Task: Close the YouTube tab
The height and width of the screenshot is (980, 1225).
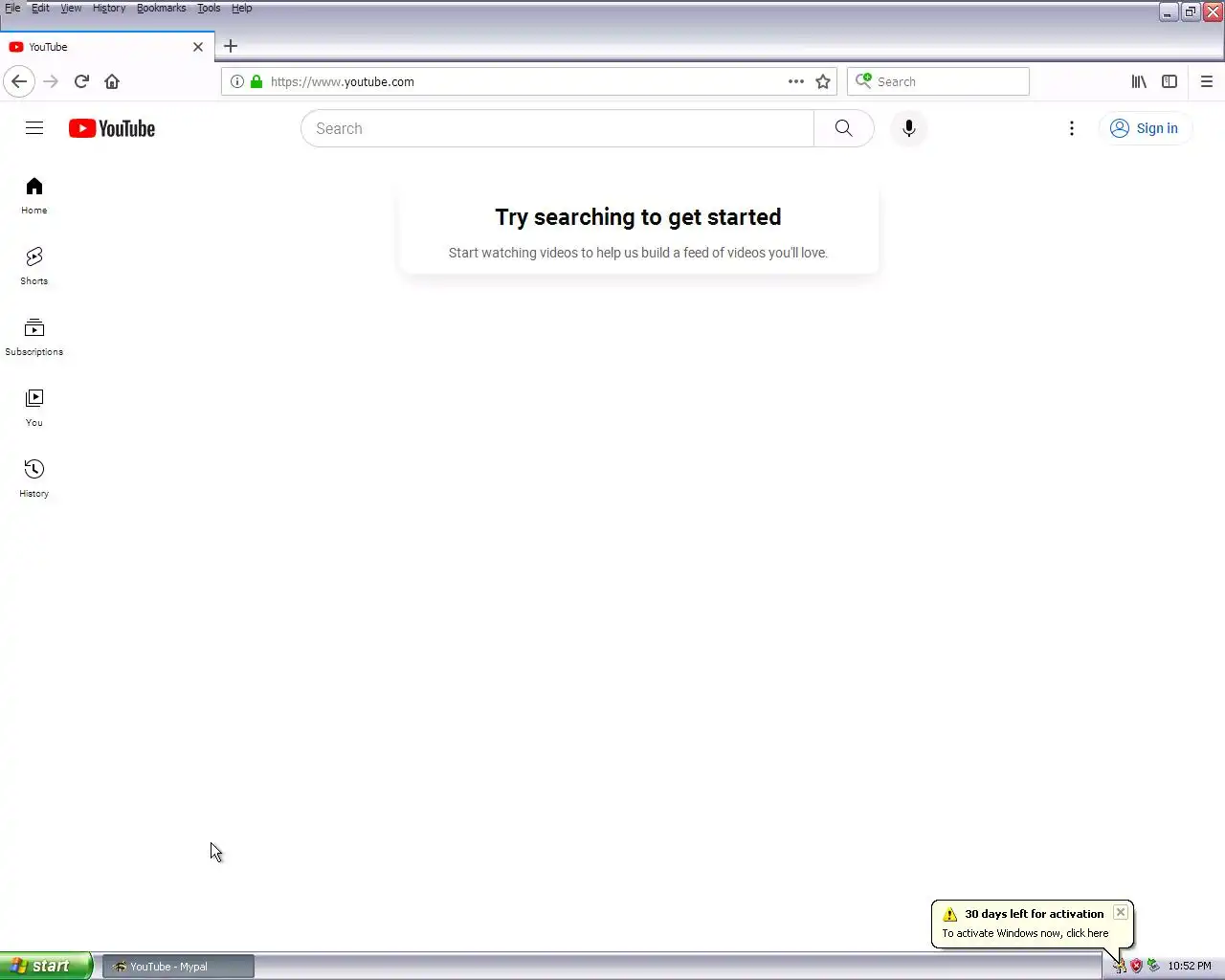Action: point(198,46)
